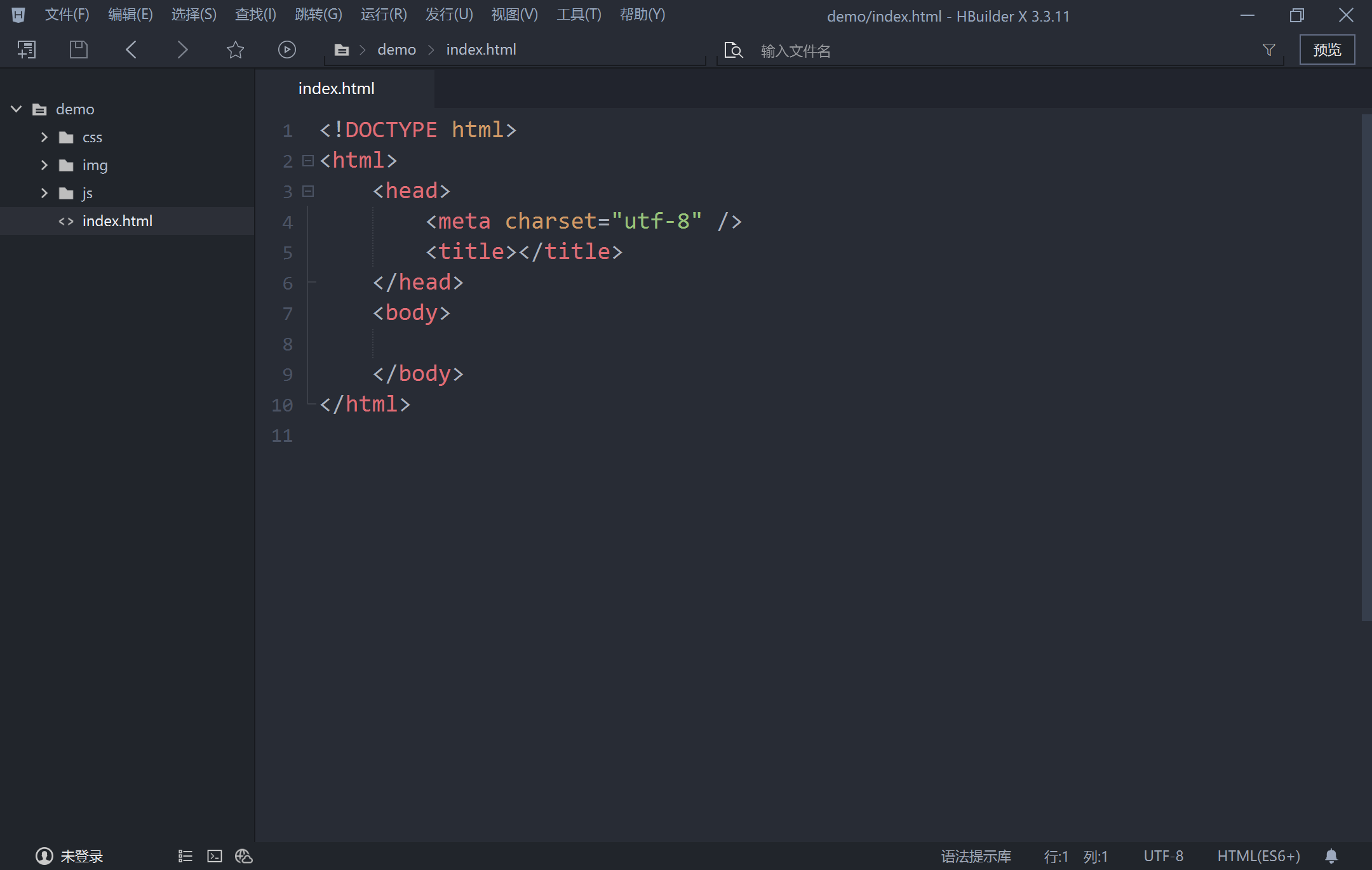Click the notification bell icon
This screenshot has width=1372, height=870.
[1332, 856]
